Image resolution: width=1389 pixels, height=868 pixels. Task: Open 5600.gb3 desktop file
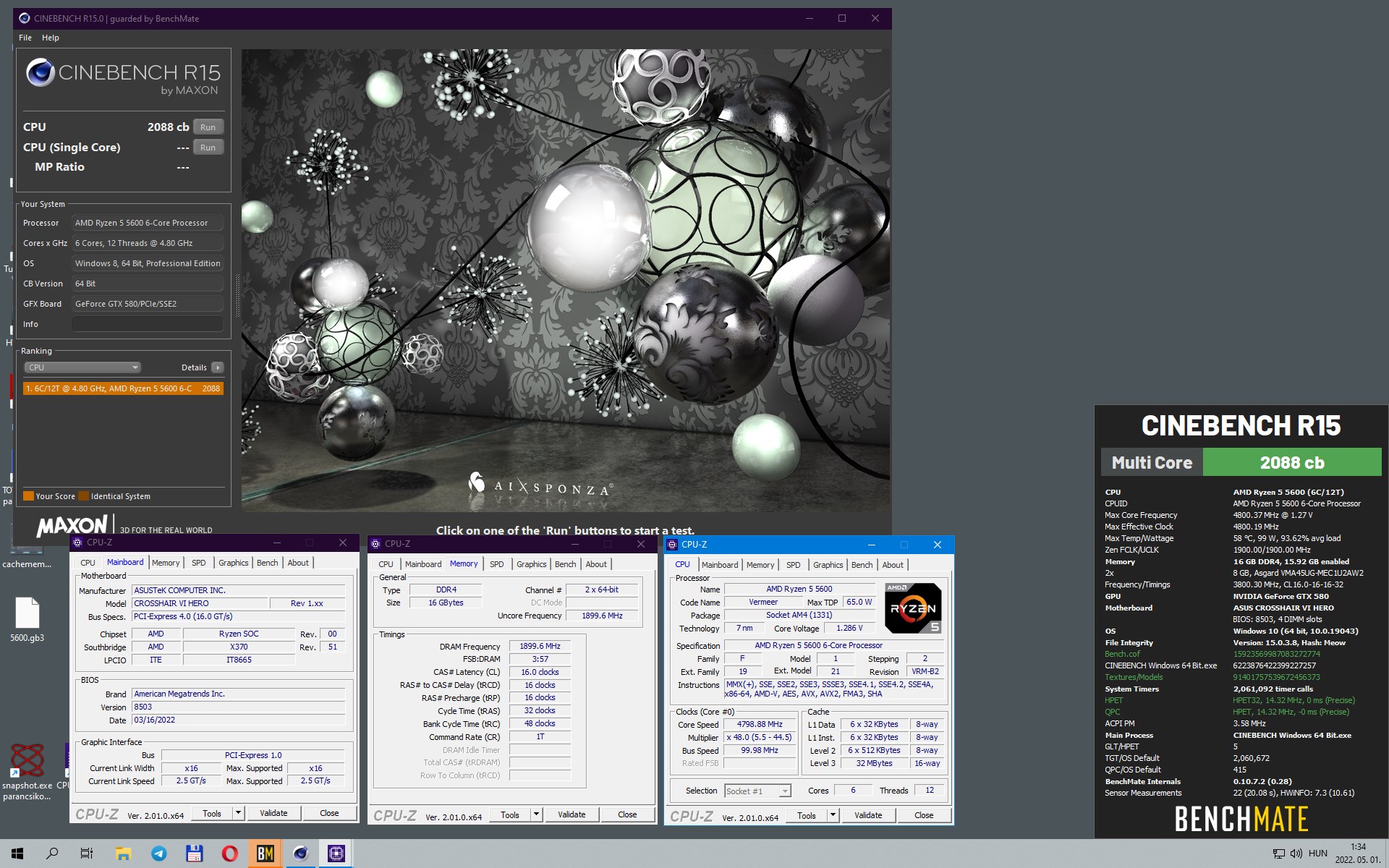(27, 619)
